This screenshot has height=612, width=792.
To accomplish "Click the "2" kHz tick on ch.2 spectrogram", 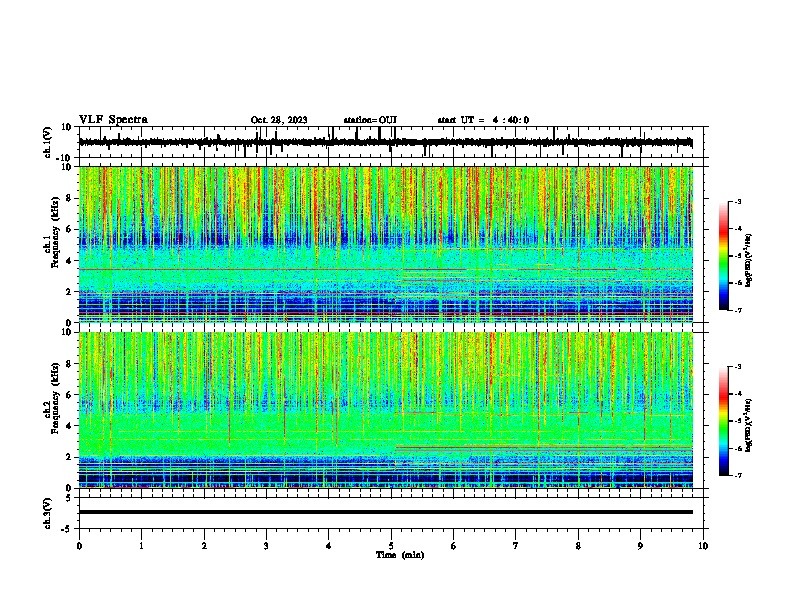I will point(70,457).
